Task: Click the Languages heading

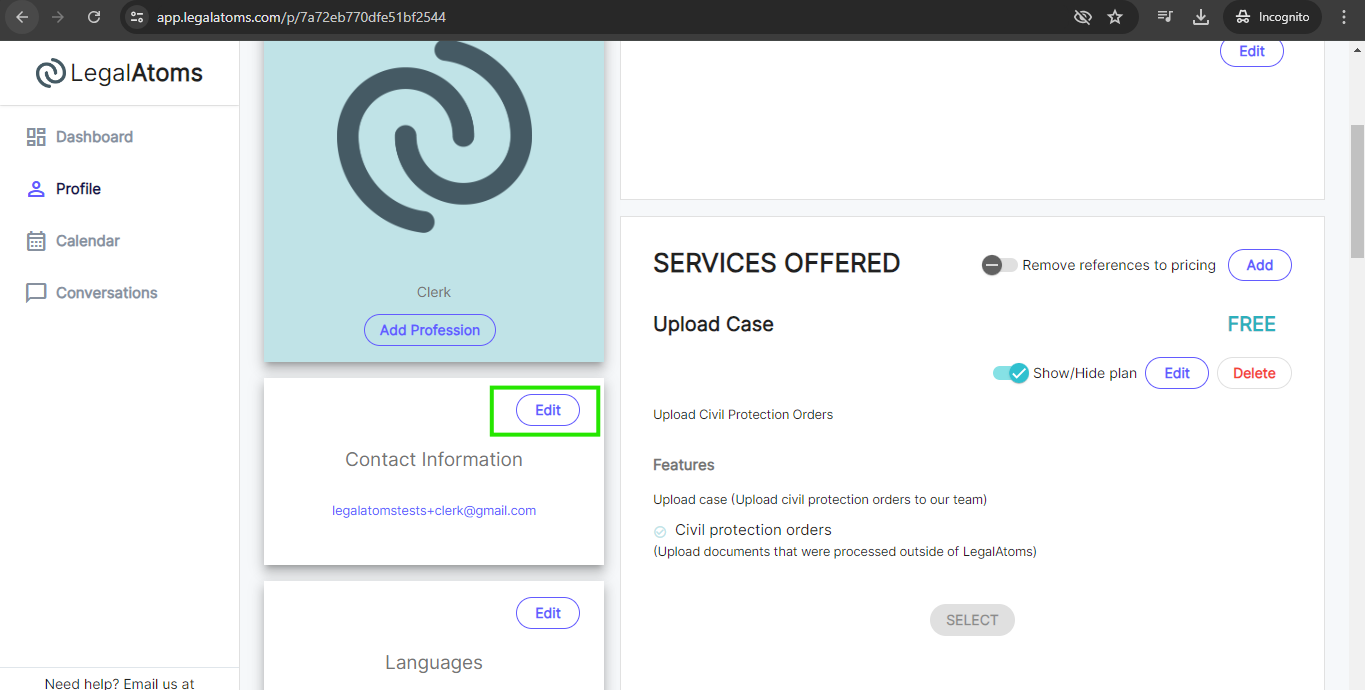Action: tap(434, 662)
